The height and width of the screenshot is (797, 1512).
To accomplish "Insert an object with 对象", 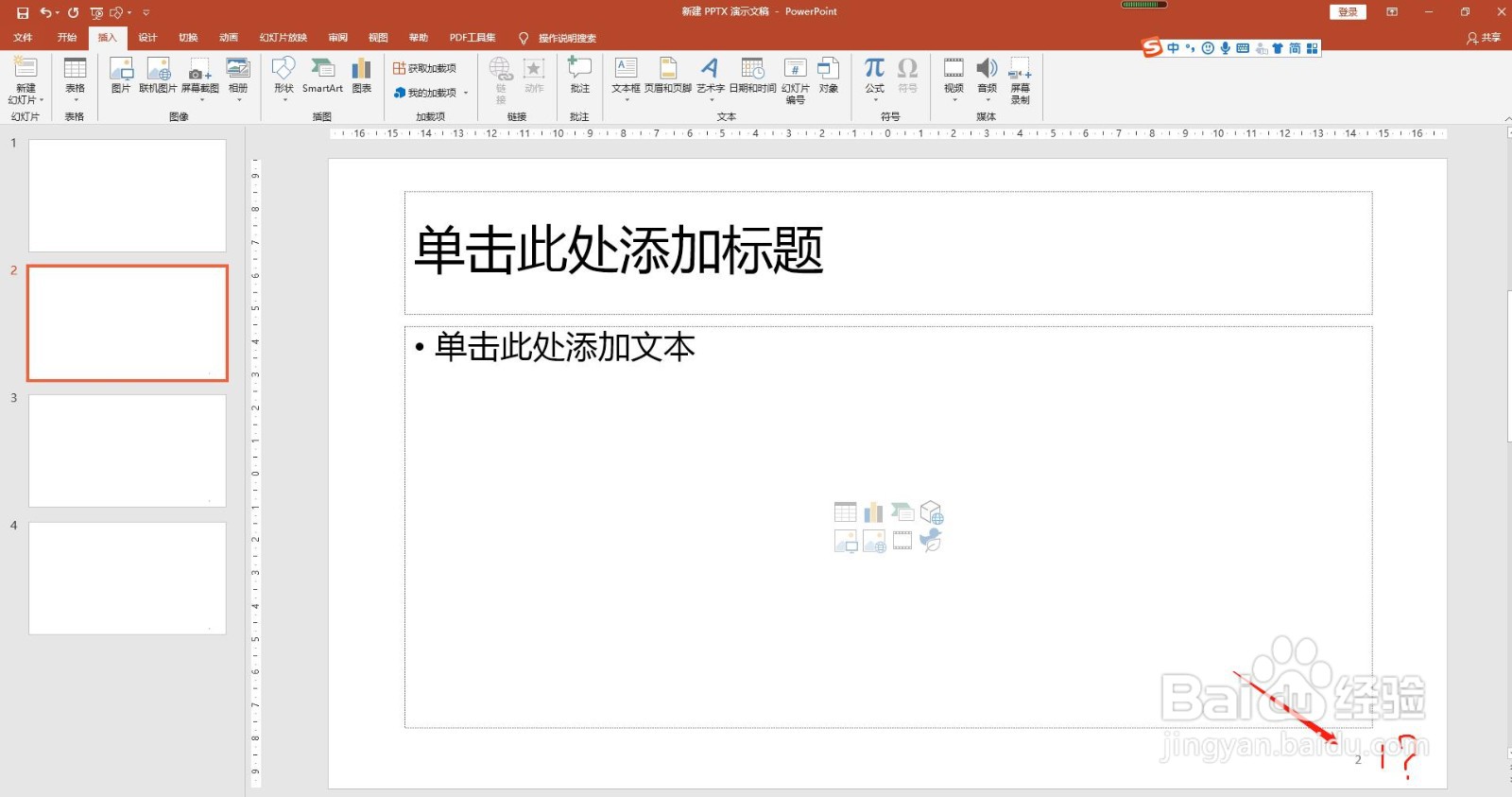I will click(829, 75).
